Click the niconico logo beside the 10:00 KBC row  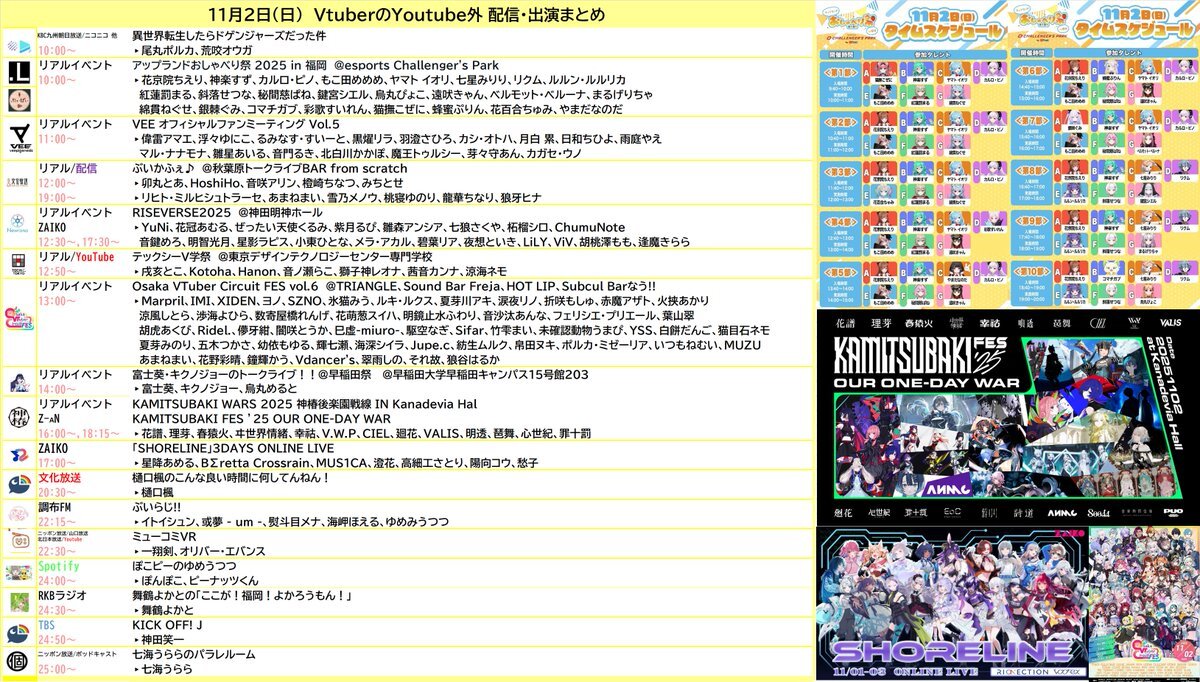pyautogui.click(x=18, y=46)
